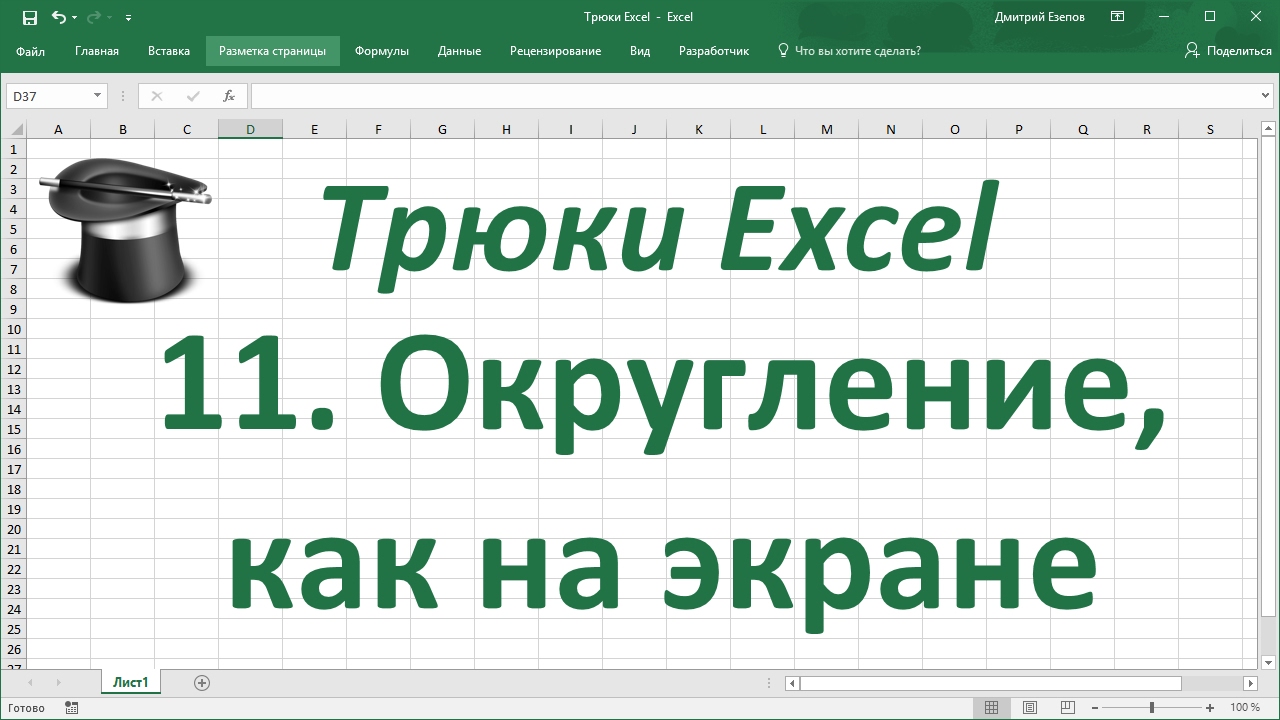Open the Name Box dropdown arrow
1280x720 pixels.
(x=97, y=96)
